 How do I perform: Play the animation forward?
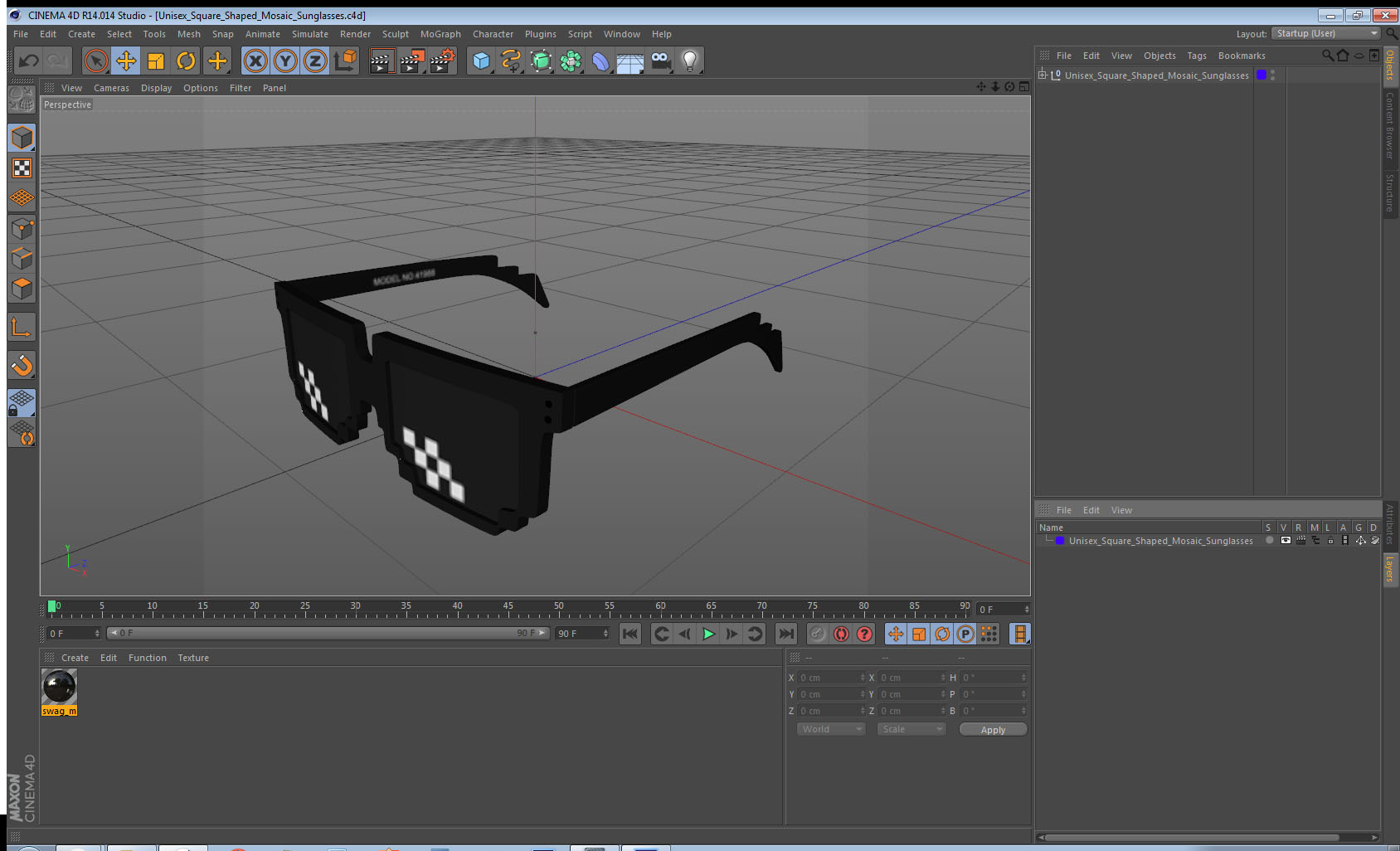708,634
